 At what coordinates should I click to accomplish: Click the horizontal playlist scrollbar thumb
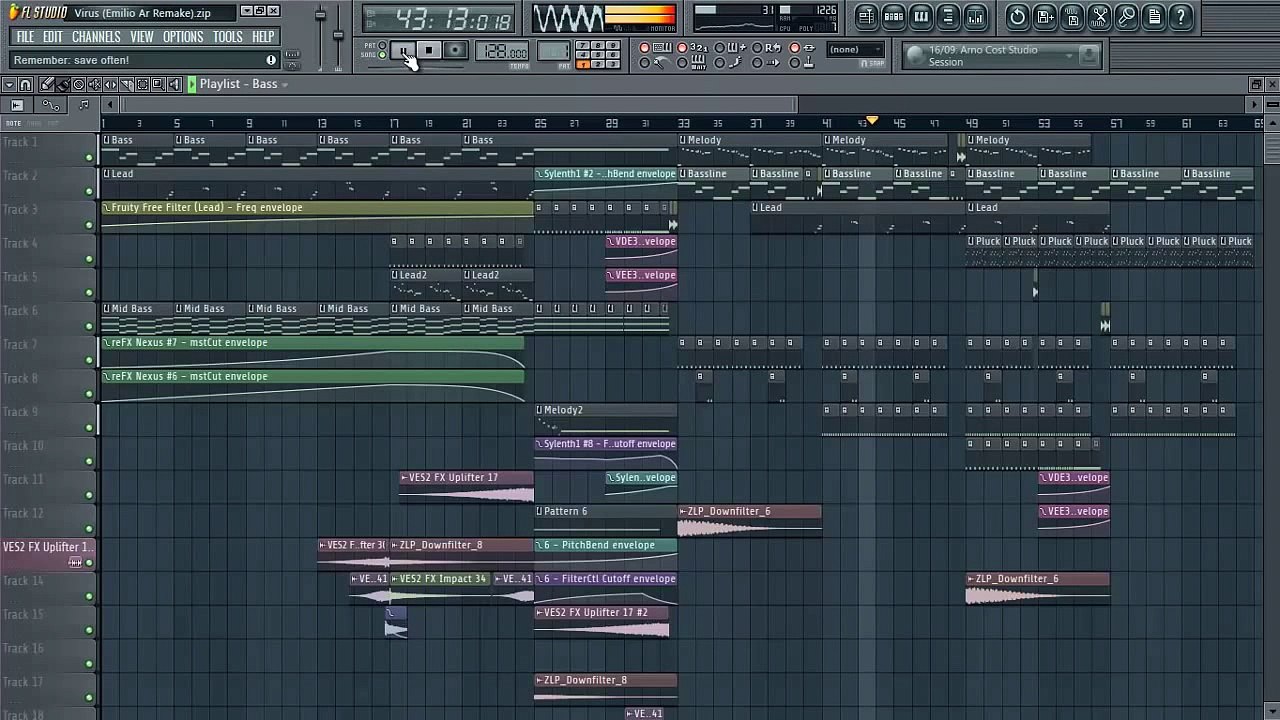460,104
